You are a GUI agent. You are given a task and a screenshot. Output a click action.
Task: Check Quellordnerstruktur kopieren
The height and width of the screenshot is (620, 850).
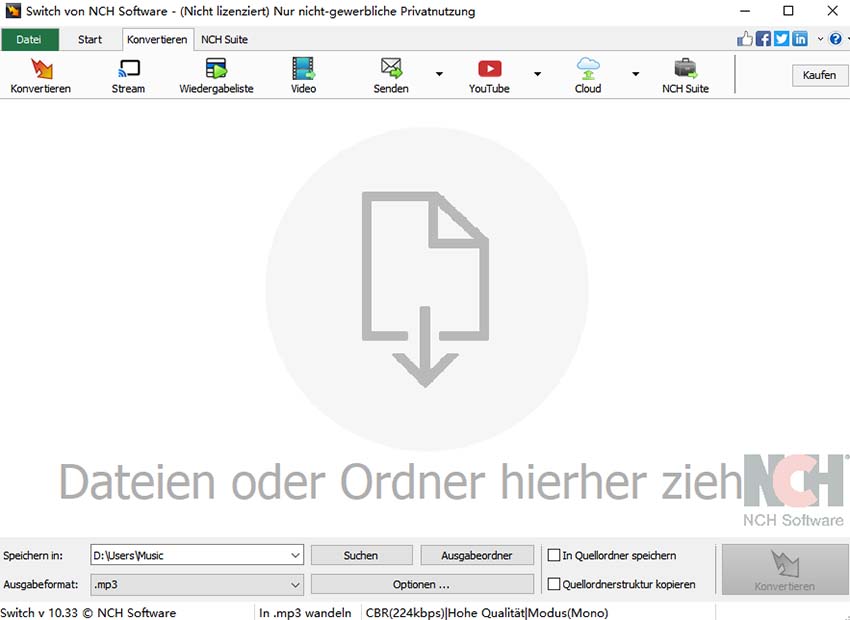click(551, 584)
